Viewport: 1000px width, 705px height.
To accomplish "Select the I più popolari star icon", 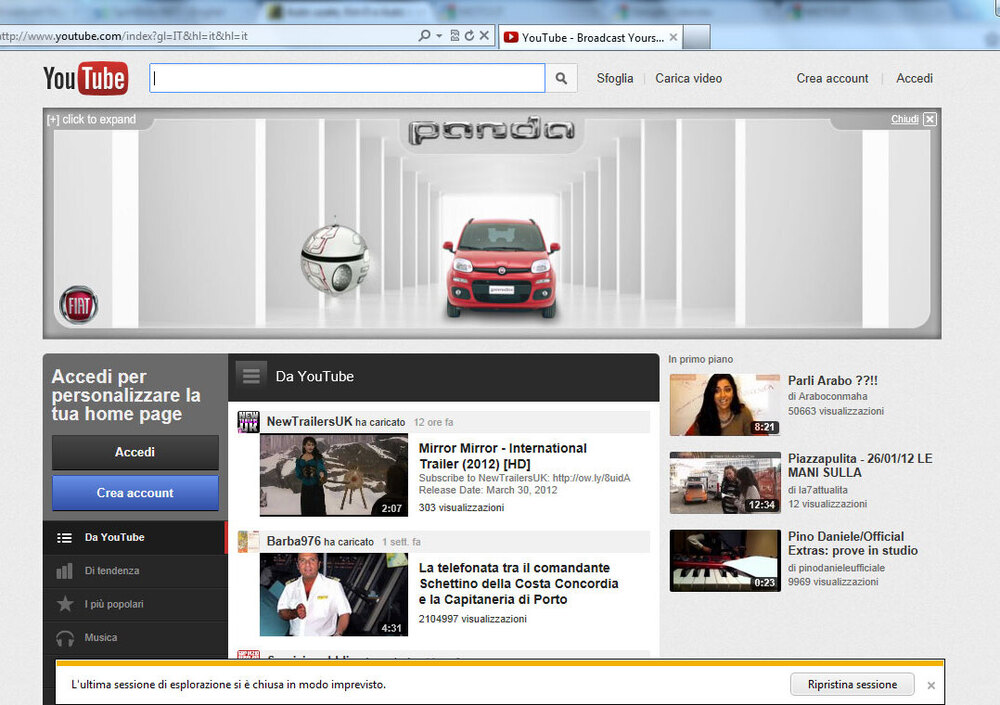I will [65, 604].
